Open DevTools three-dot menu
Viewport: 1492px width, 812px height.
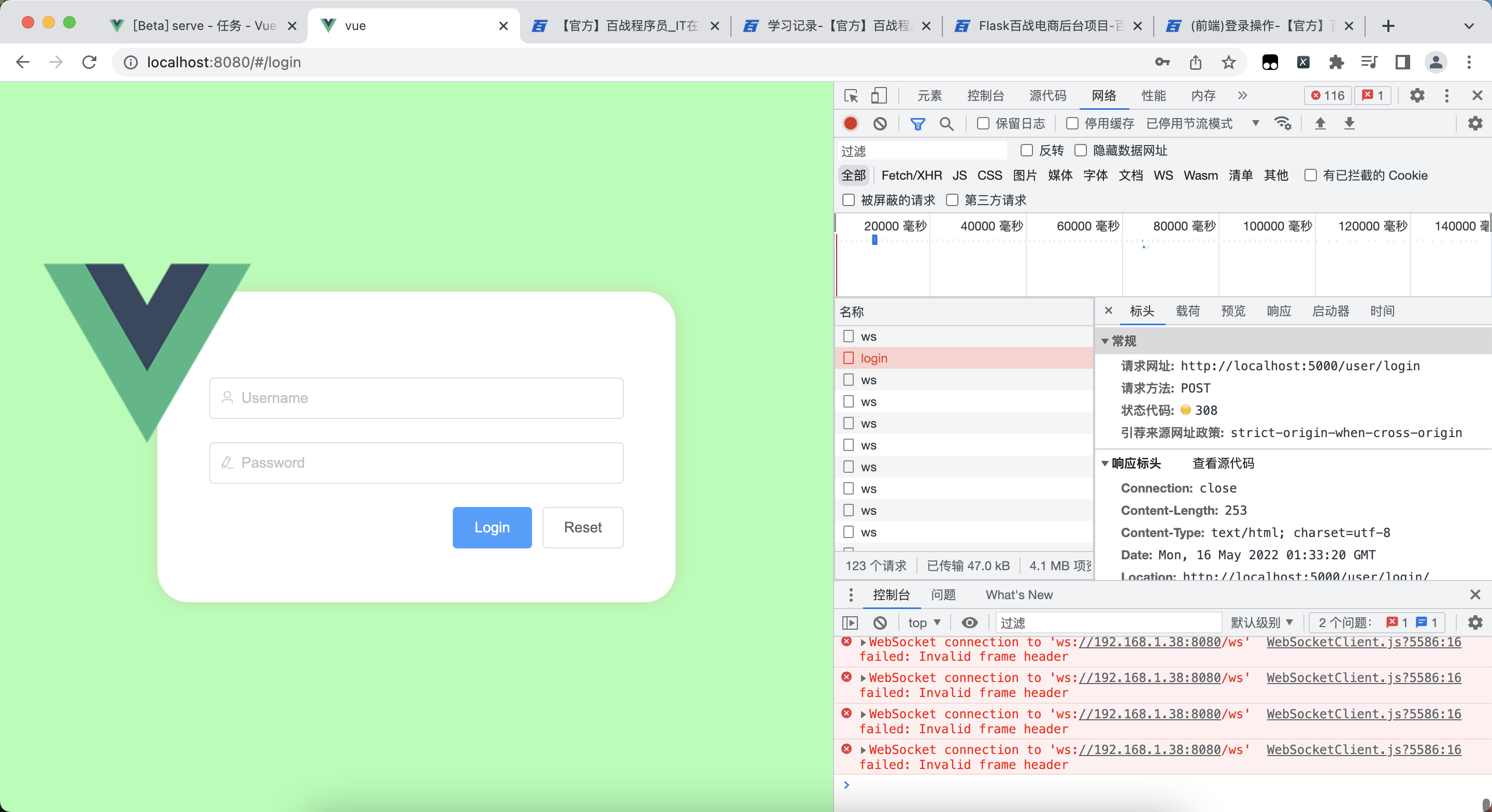point(1447,96)
